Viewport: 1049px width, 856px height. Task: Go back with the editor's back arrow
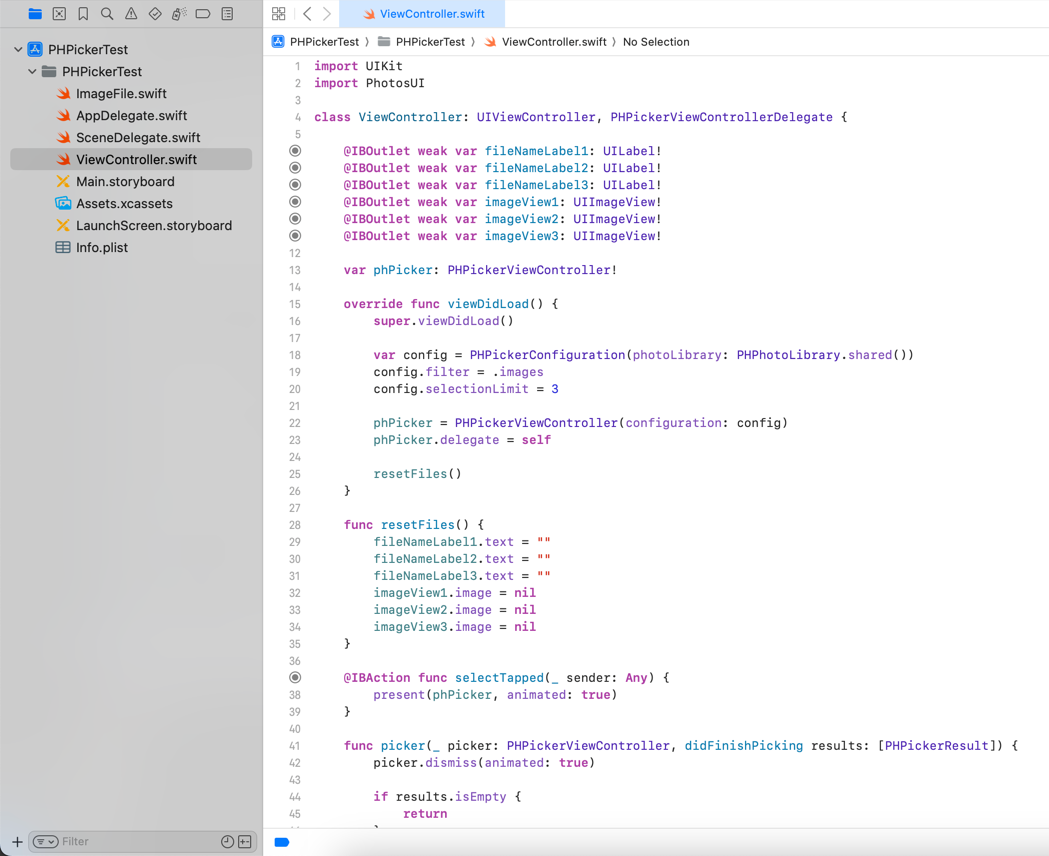[x=307, y=14]
